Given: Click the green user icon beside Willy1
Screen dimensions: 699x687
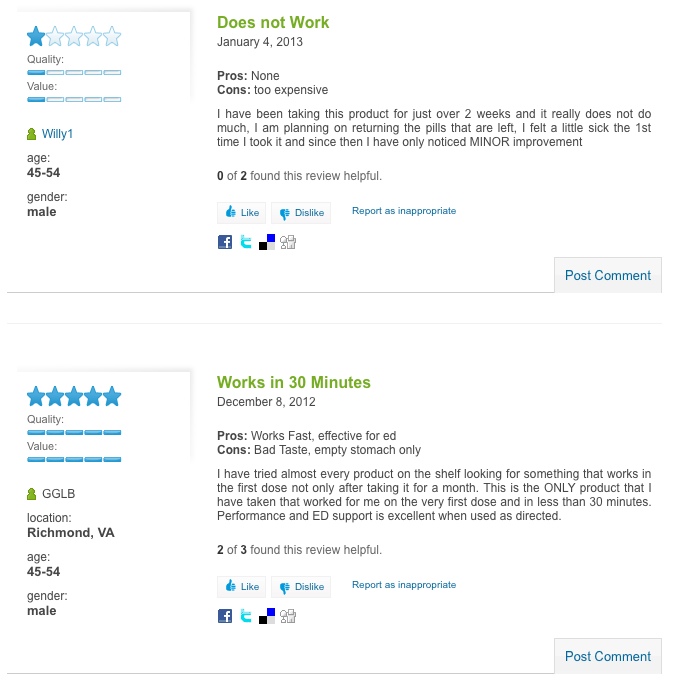Looking at the screenshot, I should [32, 134].
